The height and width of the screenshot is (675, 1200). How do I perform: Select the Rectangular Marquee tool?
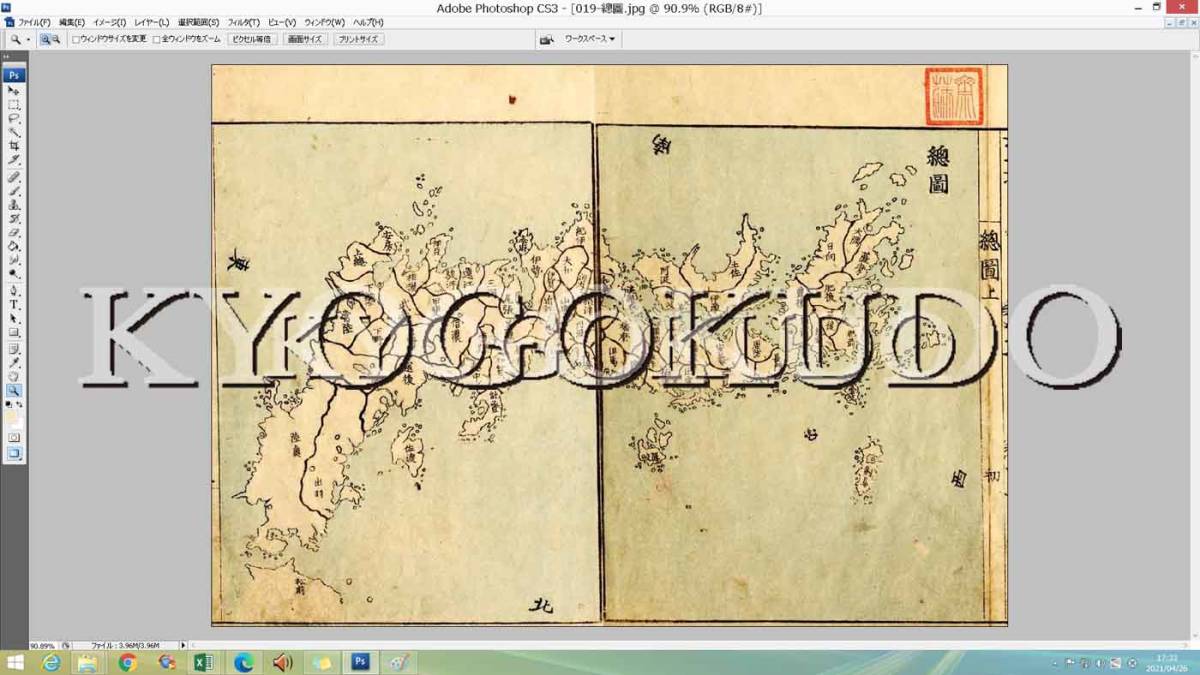pyautogui.click(x=14, y=105)
